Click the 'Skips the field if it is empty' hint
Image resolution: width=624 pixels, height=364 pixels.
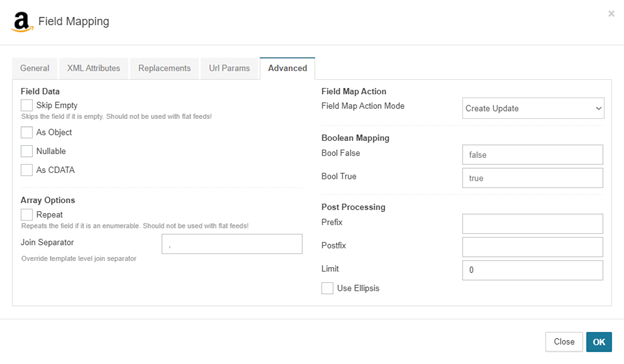click(117, 117)
